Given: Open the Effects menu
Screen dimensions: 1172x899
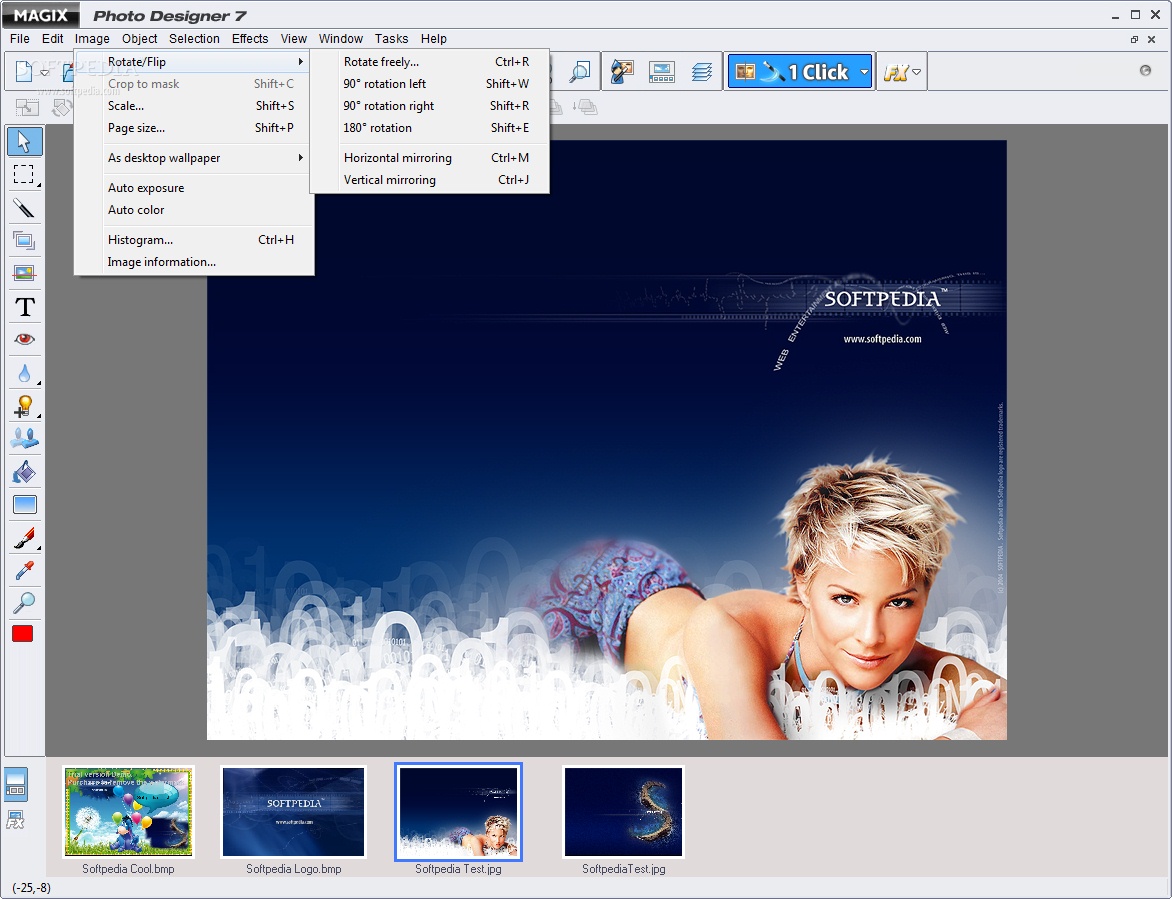Looking at the screenshot, I should pyautogui.click(x=250, y=38).
